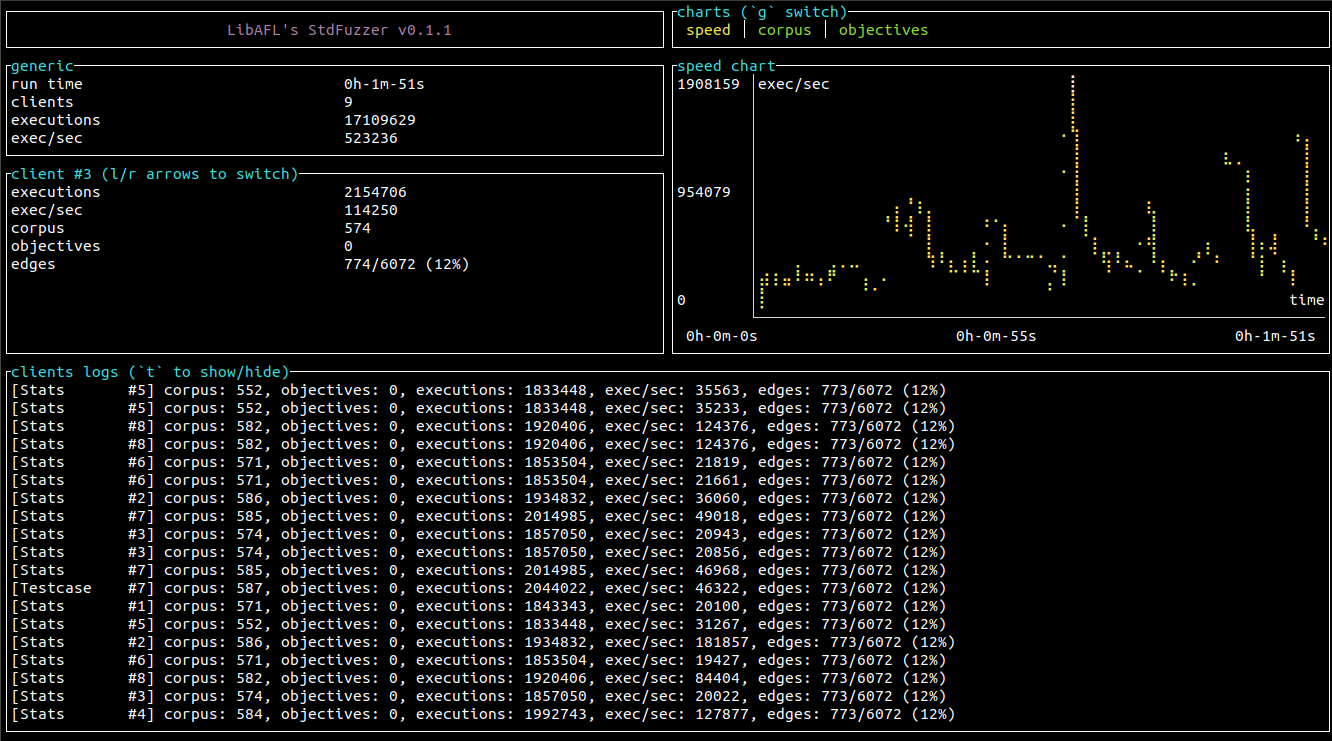The image size is (1332, 741).
Task: Select the Stats #1 log line
Action: coord(479,606)
